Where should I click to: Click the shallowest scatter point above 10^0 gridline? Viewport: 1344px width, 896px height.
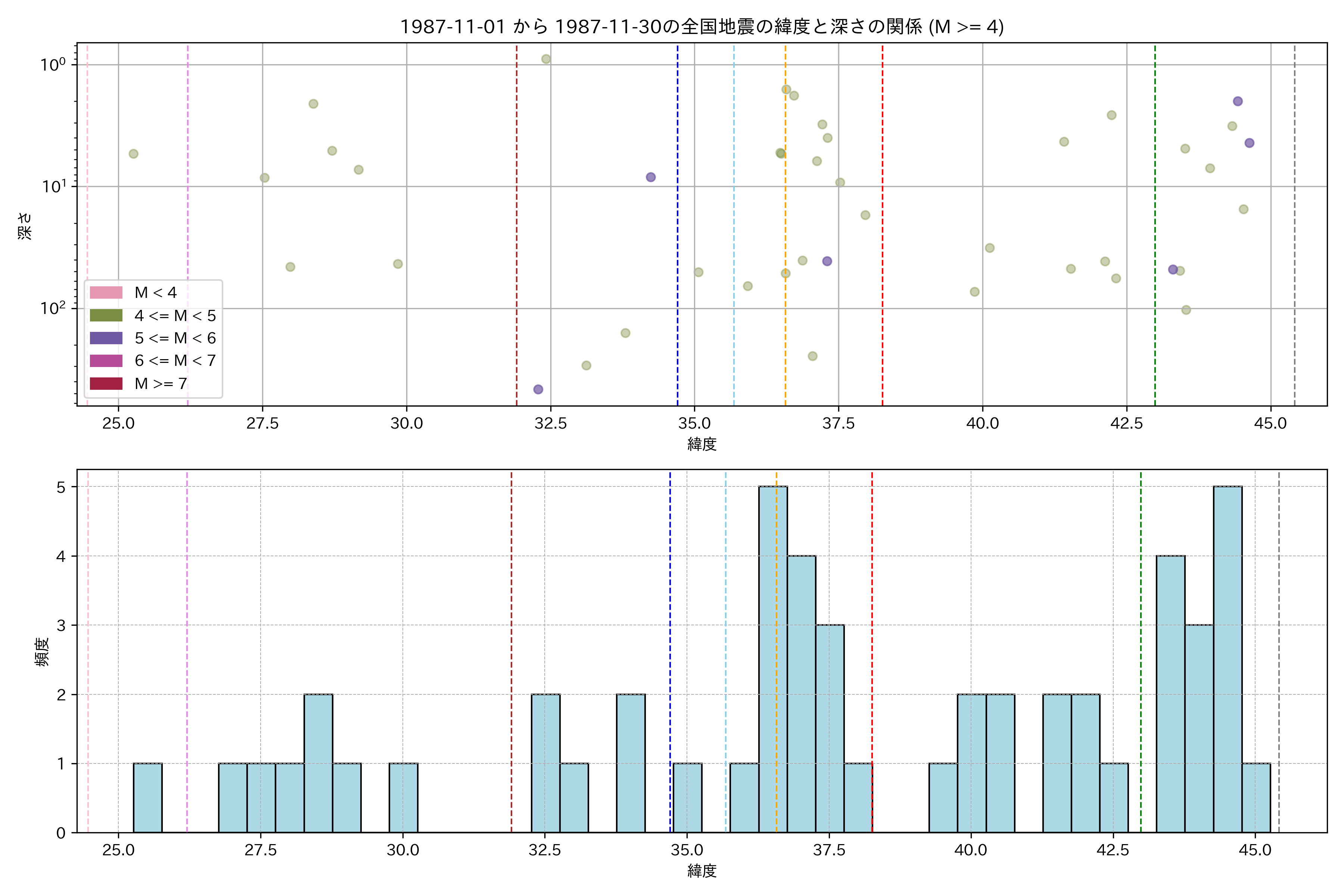coord(546,59)
